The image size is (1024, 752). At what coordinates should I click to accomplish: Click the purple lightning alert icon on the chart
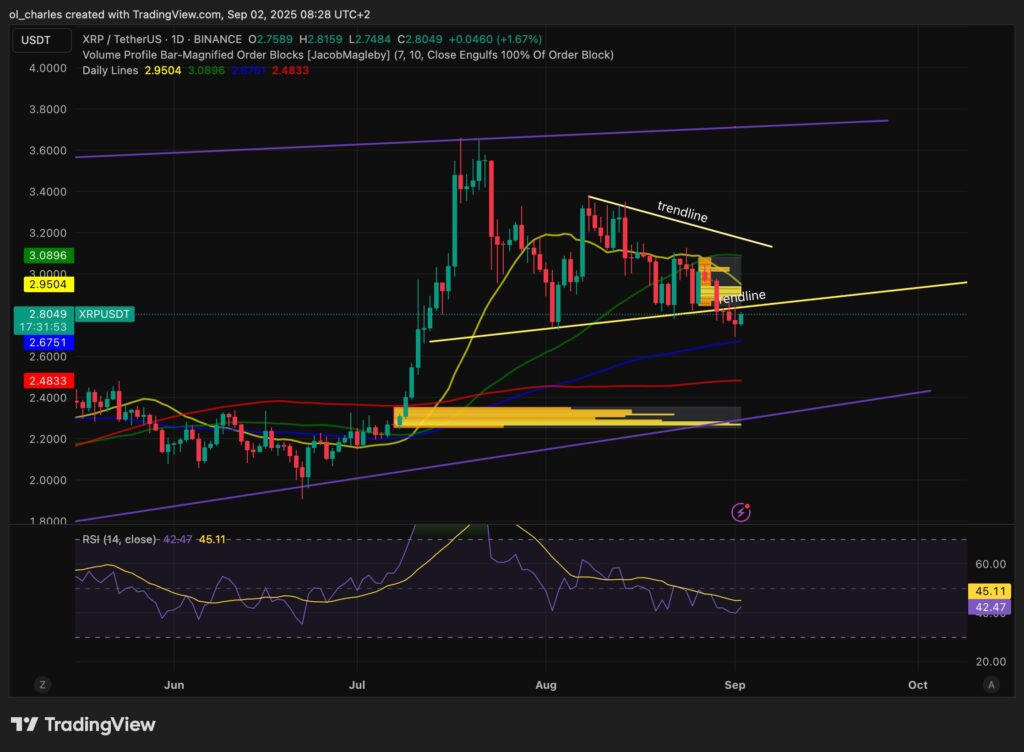point(739,512)
